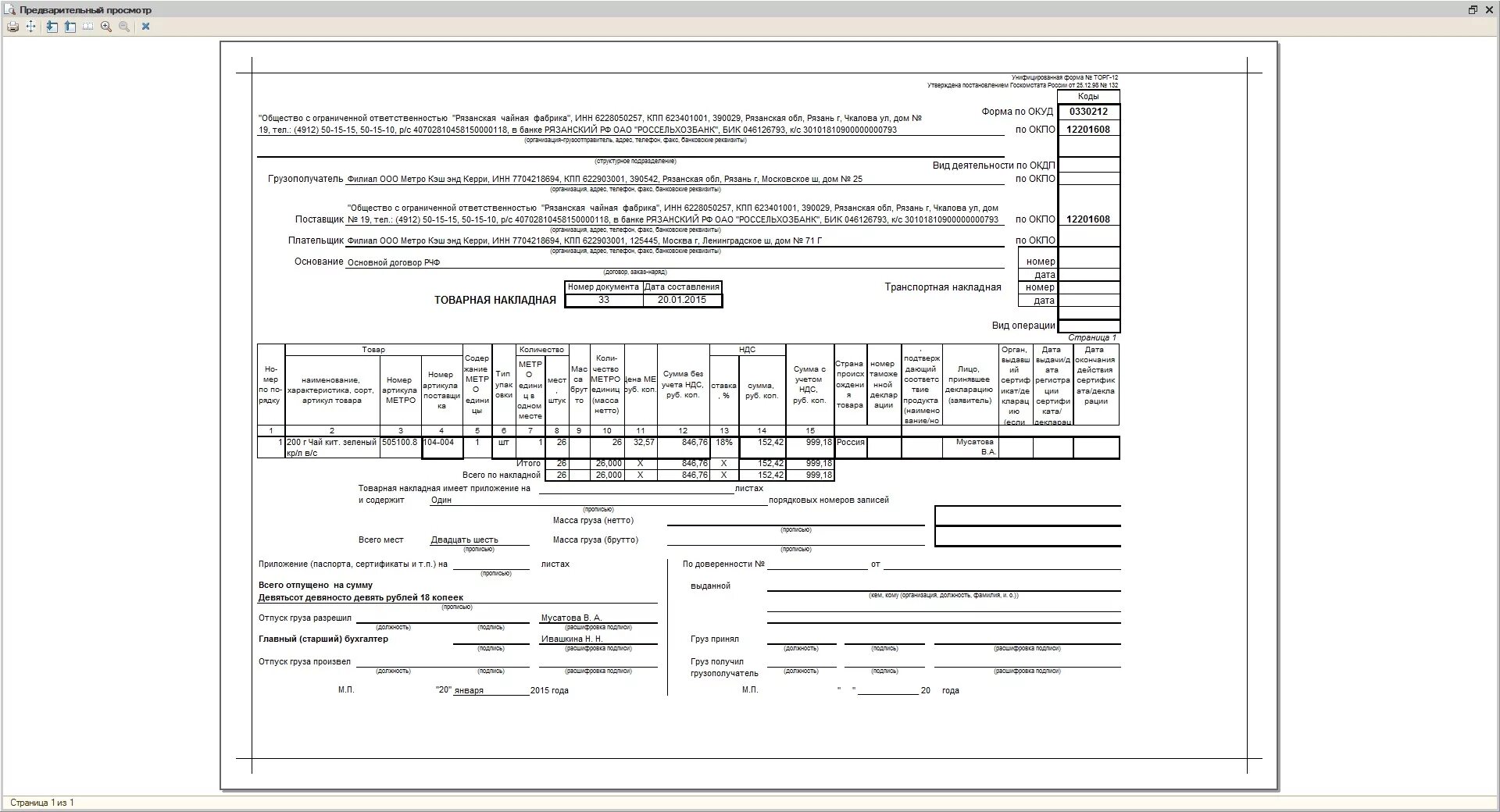Click the Вид деятельности по ОКДП label

tap(994, 166)
